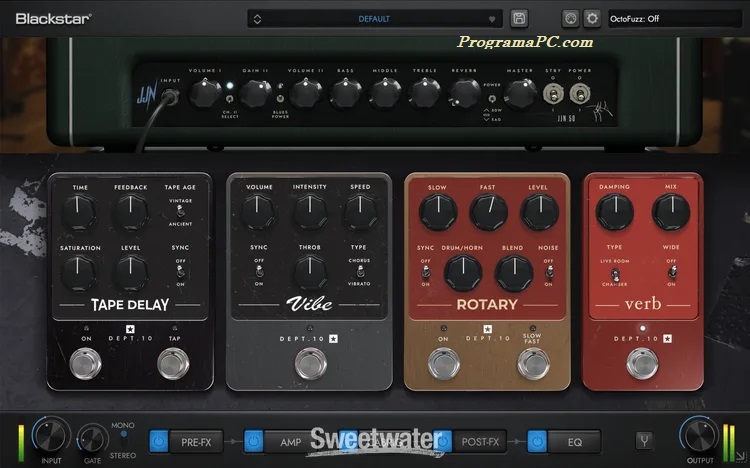This screenshot has width=750, height=468.
Task: Open the DEFAULT preset dropdown
Action: click(x=375, y=19)
